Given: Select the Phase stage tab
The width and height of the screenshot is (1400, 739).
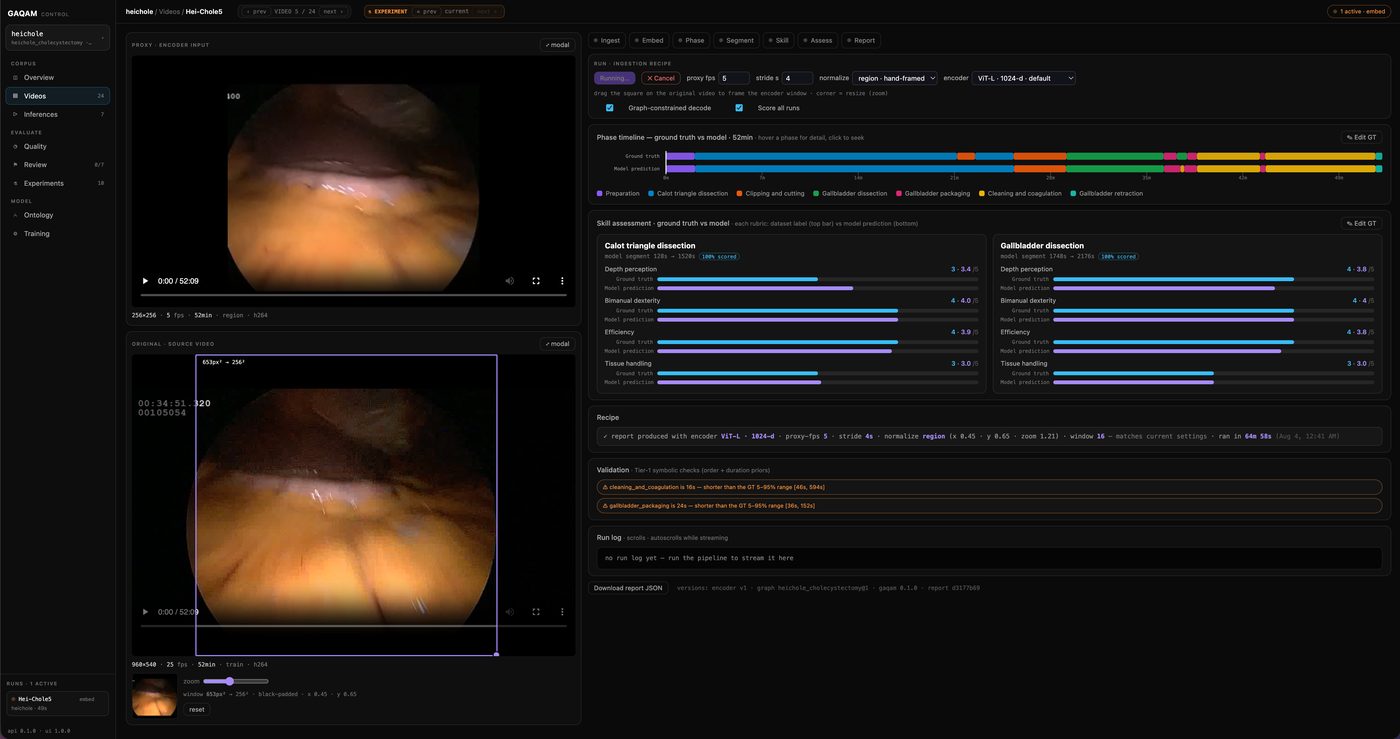Looking at the screenshot, I should pos(691,40).
